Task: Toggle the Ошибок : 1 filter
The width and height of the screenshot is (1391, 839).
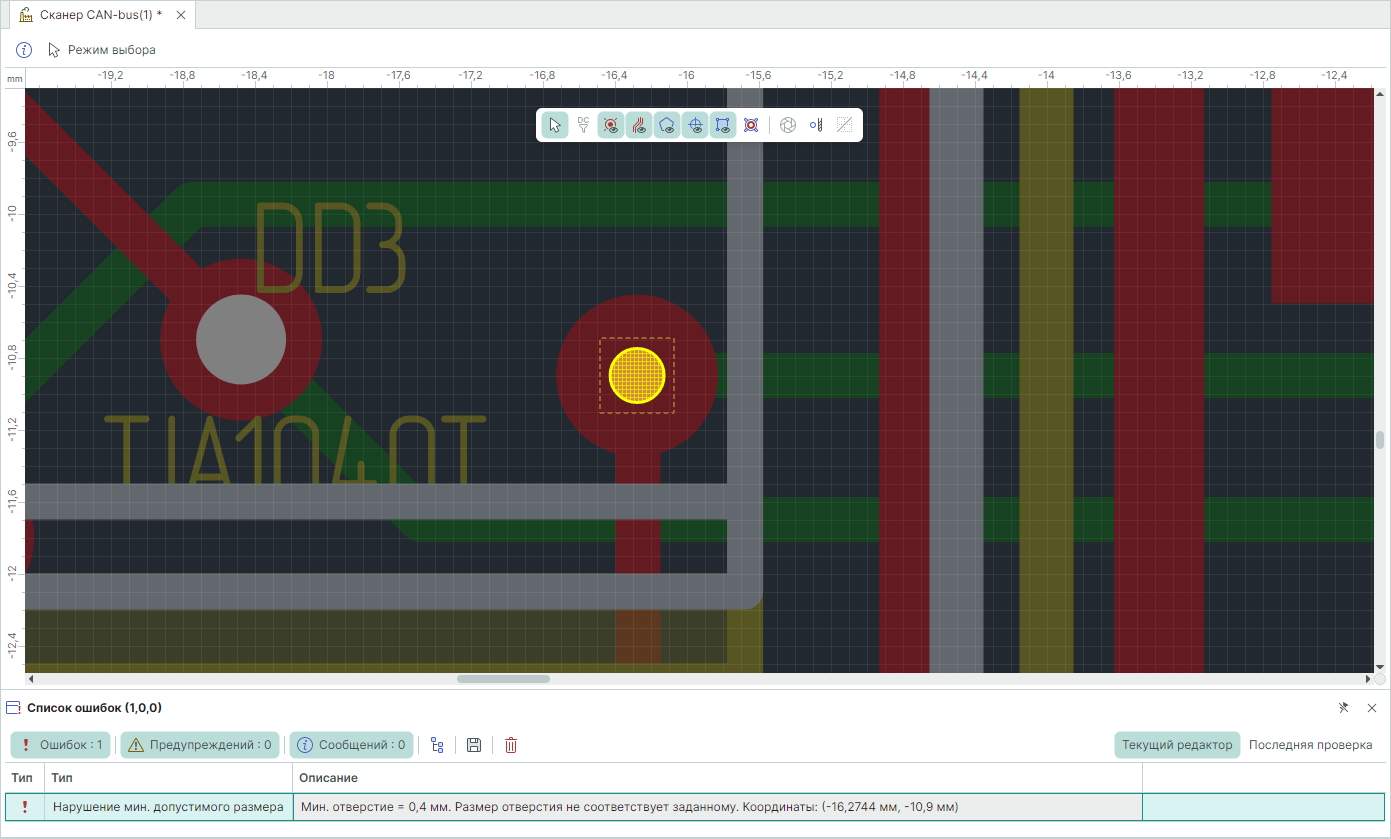Action: (62, 745)
